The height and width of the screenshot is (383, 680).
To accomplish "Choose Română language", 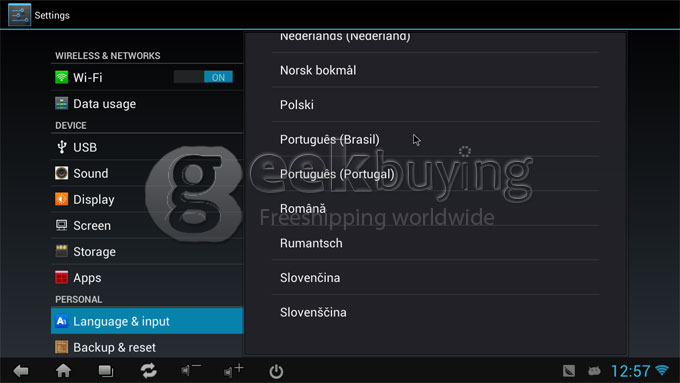I will tap(436, 208).
